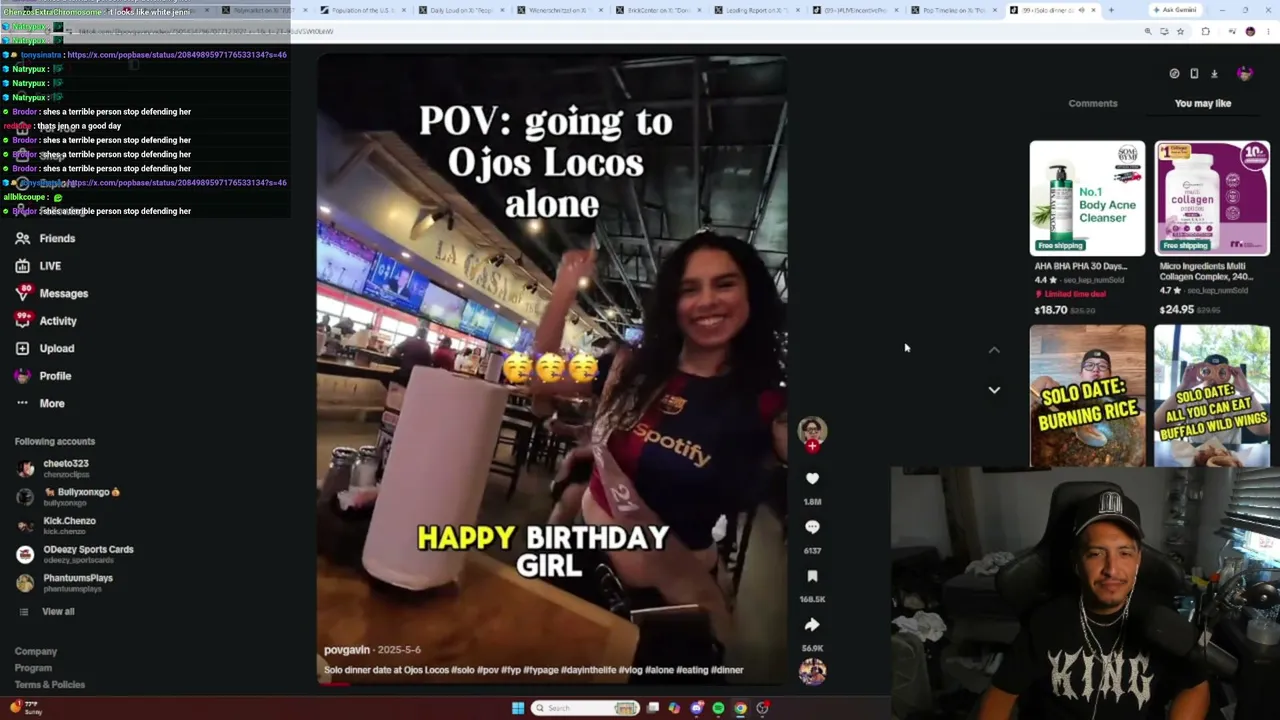Share the video using arrow icon
The height and width of the screenshot is (720, 1280).
(812, 625)
